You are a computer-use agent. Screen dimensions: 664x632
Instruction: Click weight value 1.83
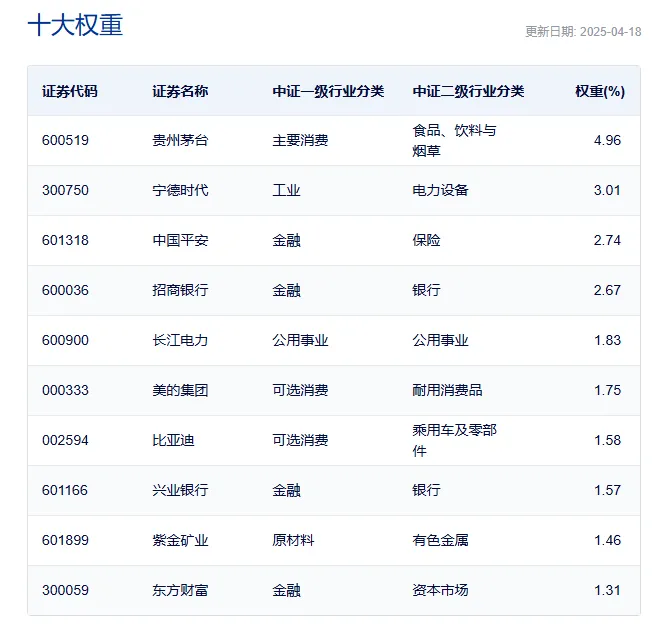pos(607,340)
